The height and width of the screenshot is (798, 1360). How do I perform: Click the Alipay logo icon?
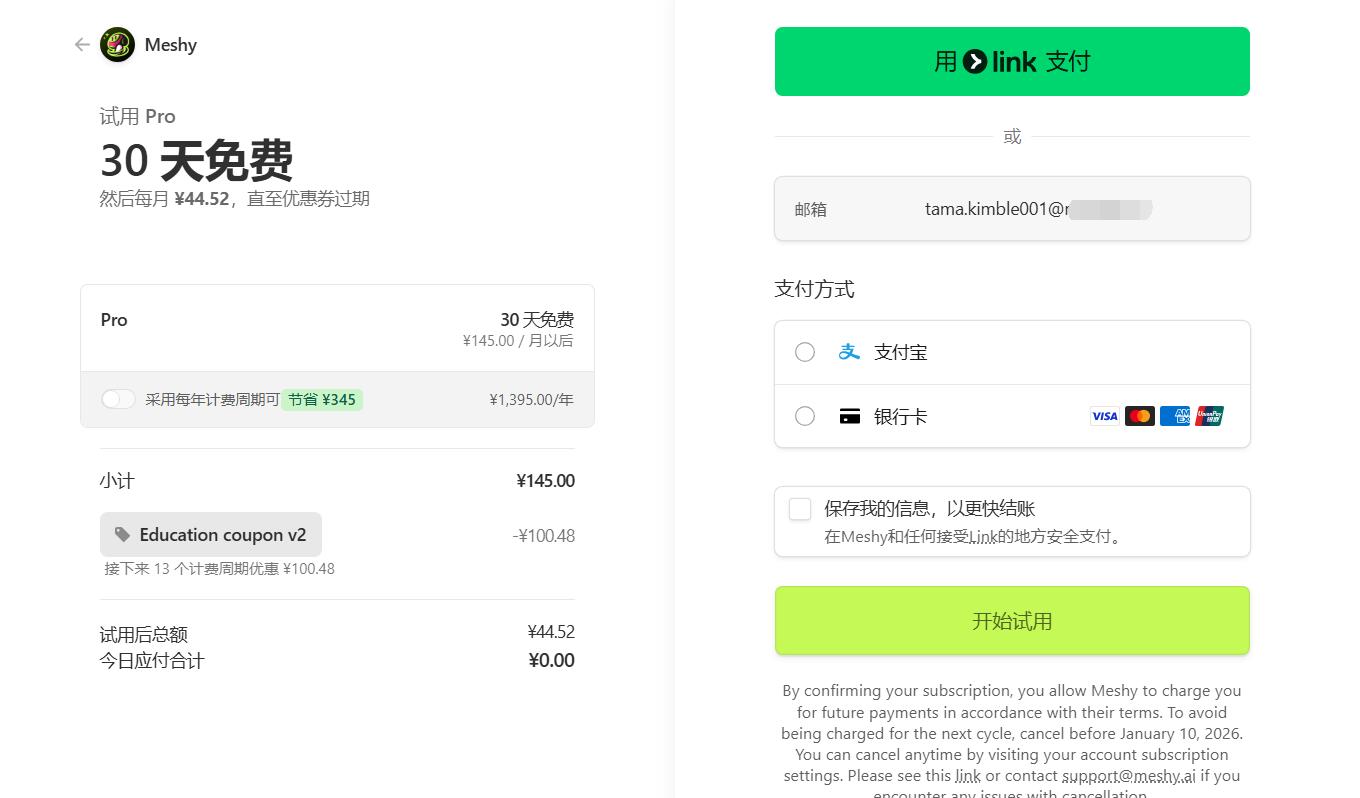click(849, 352)
